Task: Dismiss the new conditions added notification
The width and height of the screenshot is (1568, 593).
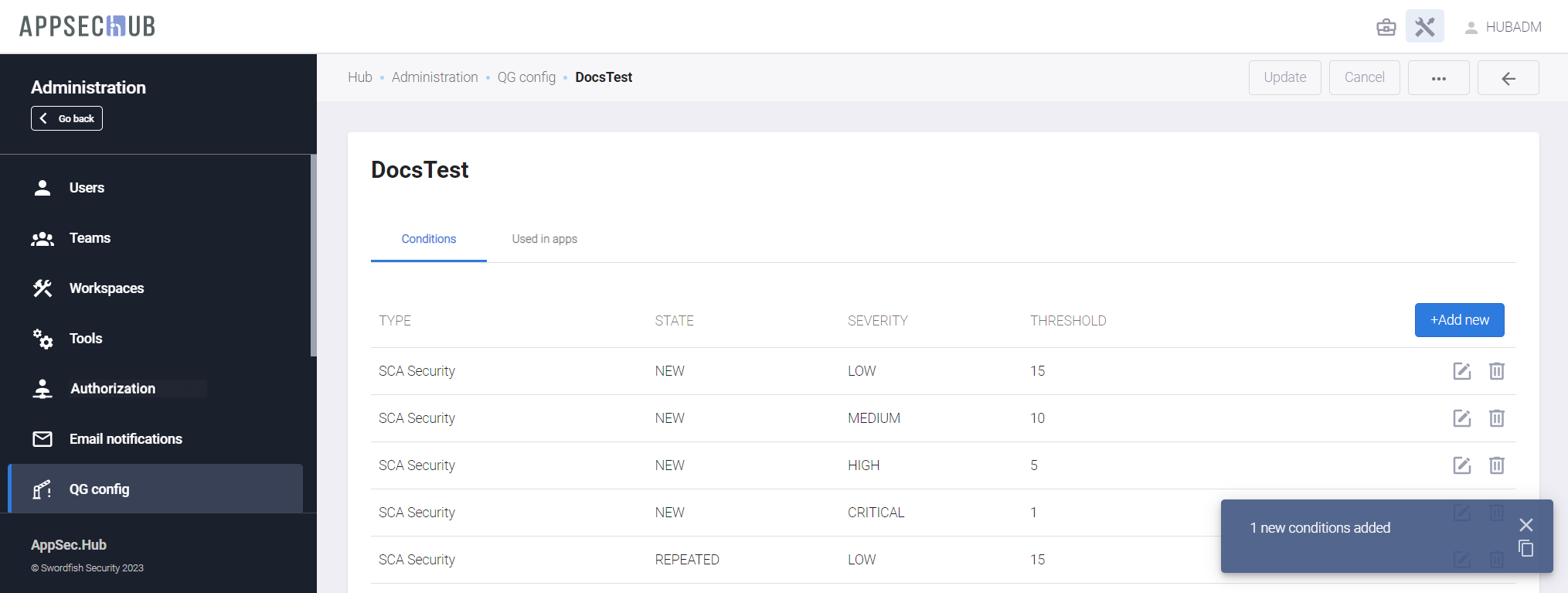Action: [x=1525, y=525]
